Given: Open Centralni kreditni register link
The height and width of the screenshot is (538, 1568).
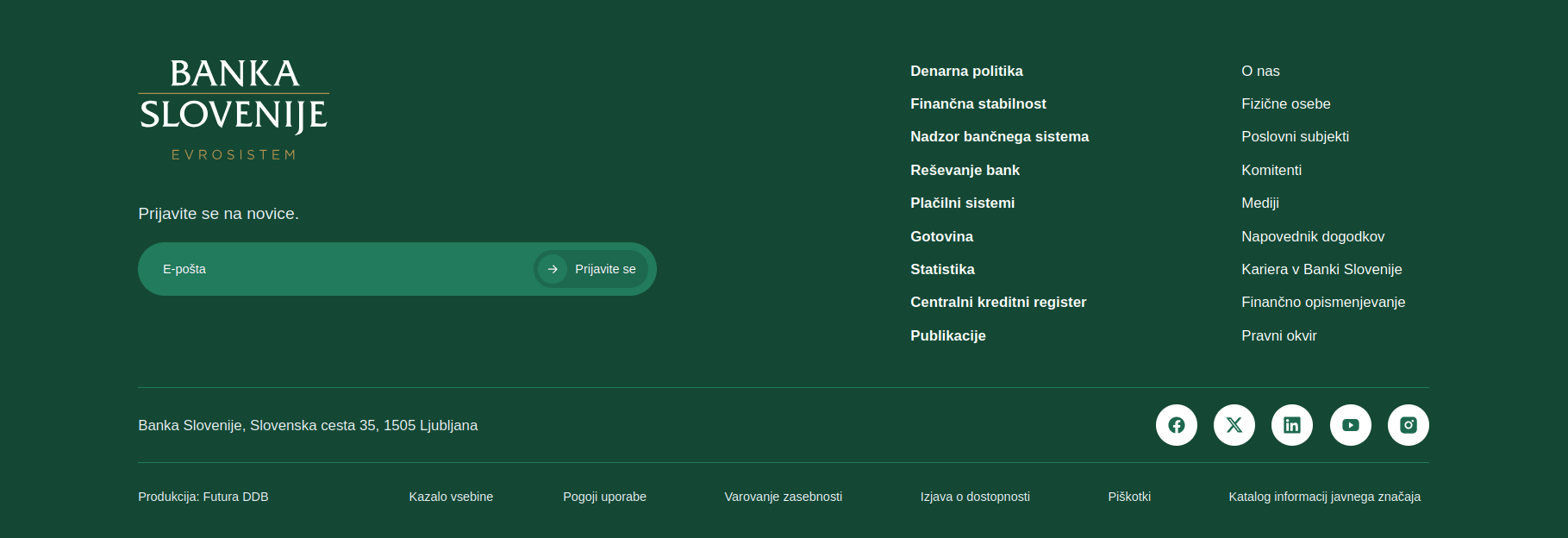Looking at the screenshot, I should click(997, 302).
